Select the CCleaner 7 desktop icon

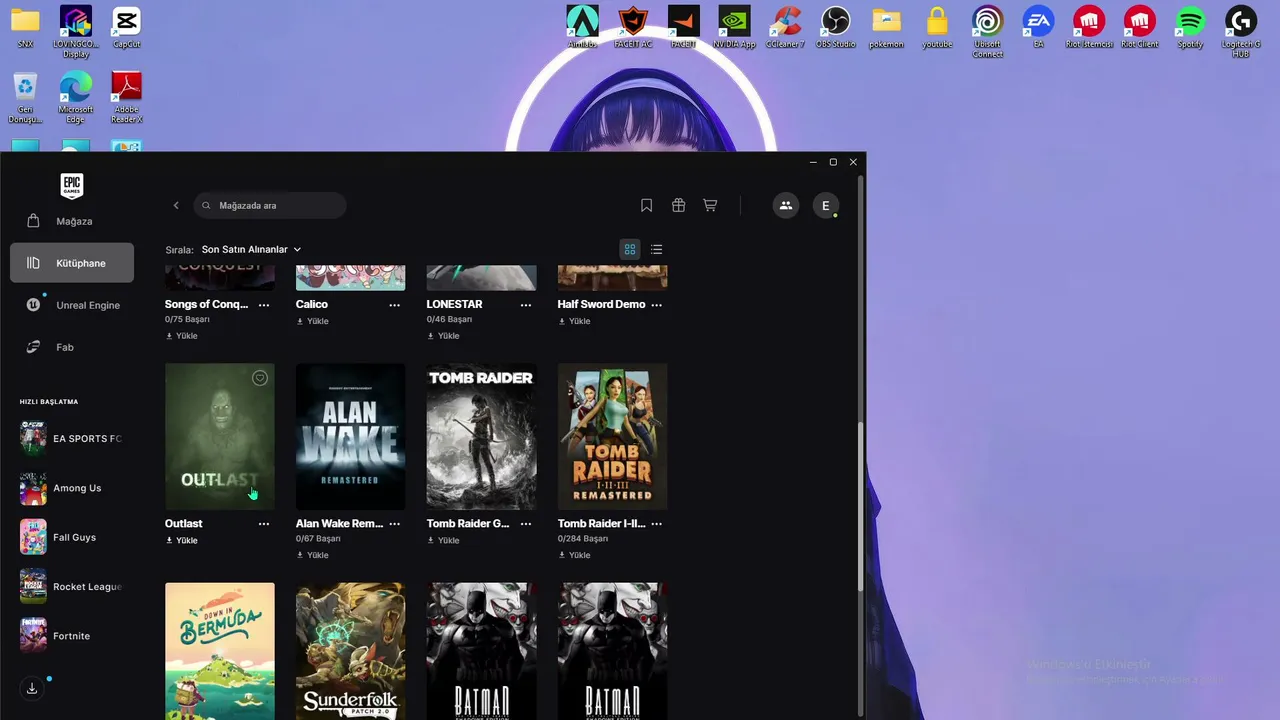click(x=785, y=27)
